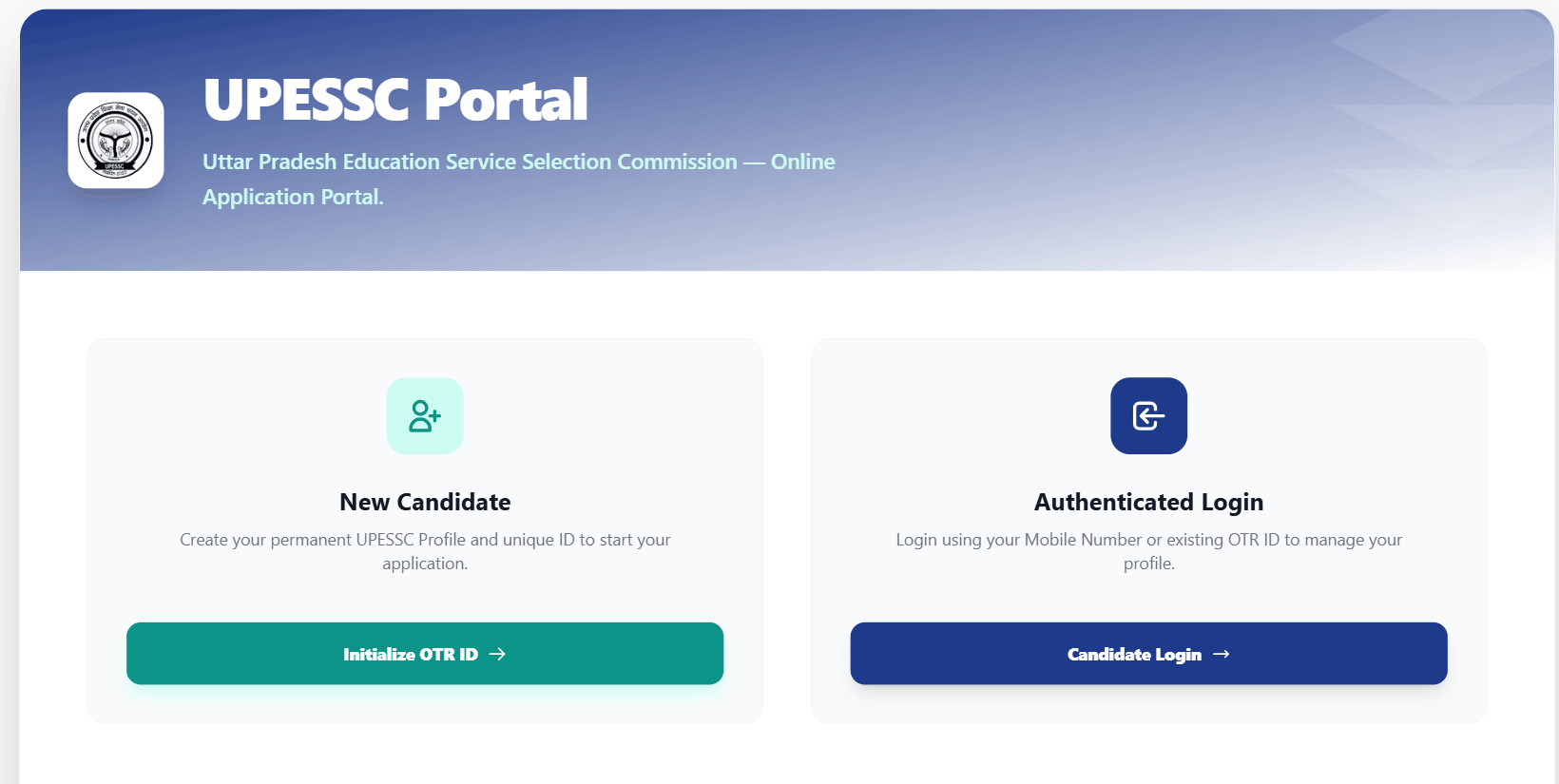The width and height of the screenshot is (1559, 784).
Task: Click the arrow inside Candidate Login button
Action: pos(1222,655)
